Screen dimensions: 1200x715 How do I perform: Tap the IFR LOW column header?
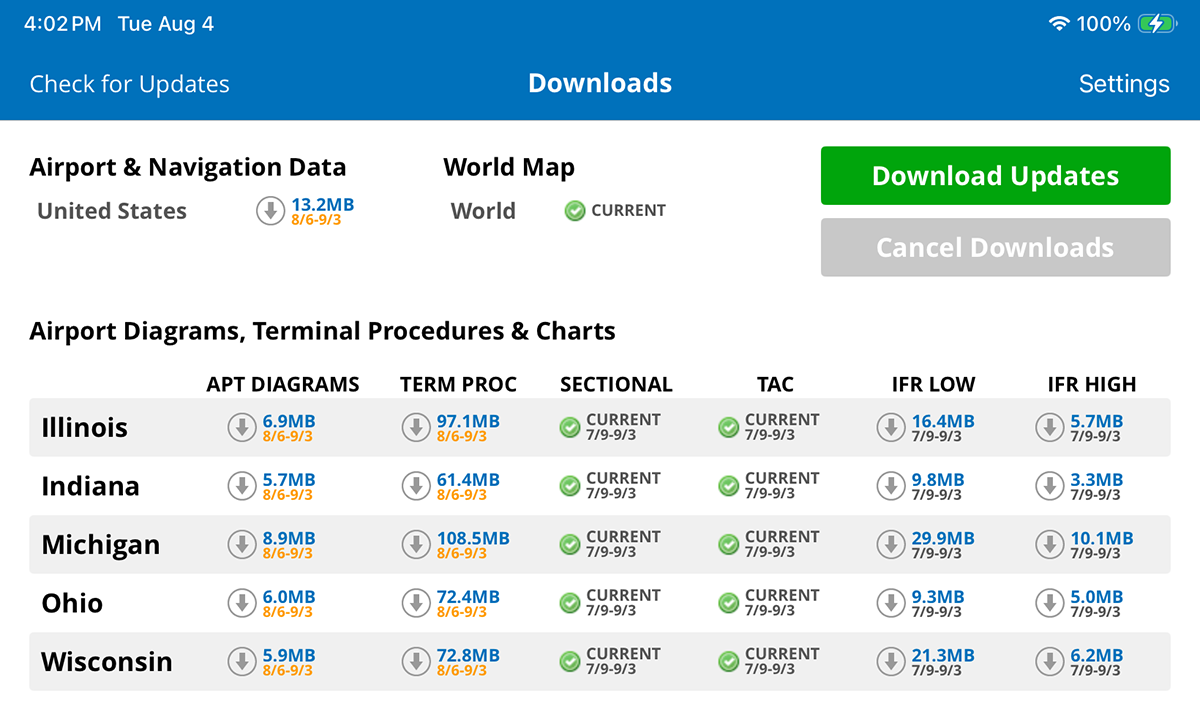coord(933,385)
